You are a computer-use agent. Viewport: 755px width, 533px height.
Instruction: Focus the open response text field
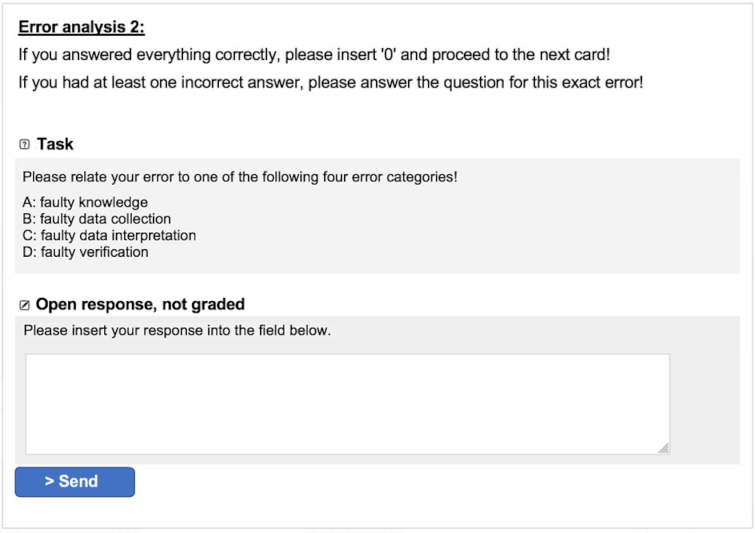pos(347,404)
